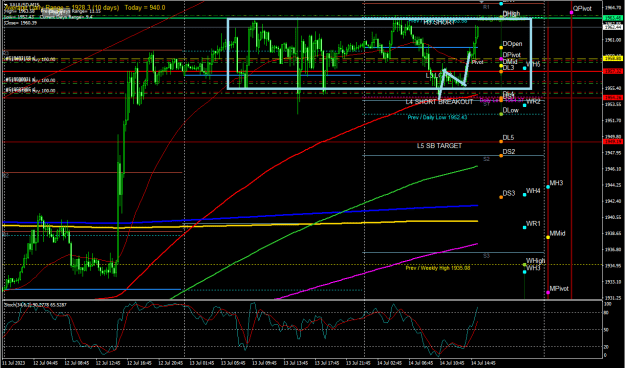Viewport: 625px width, 368px height.
Task: Click the L5 SB TARGET label
Action: 439,146
